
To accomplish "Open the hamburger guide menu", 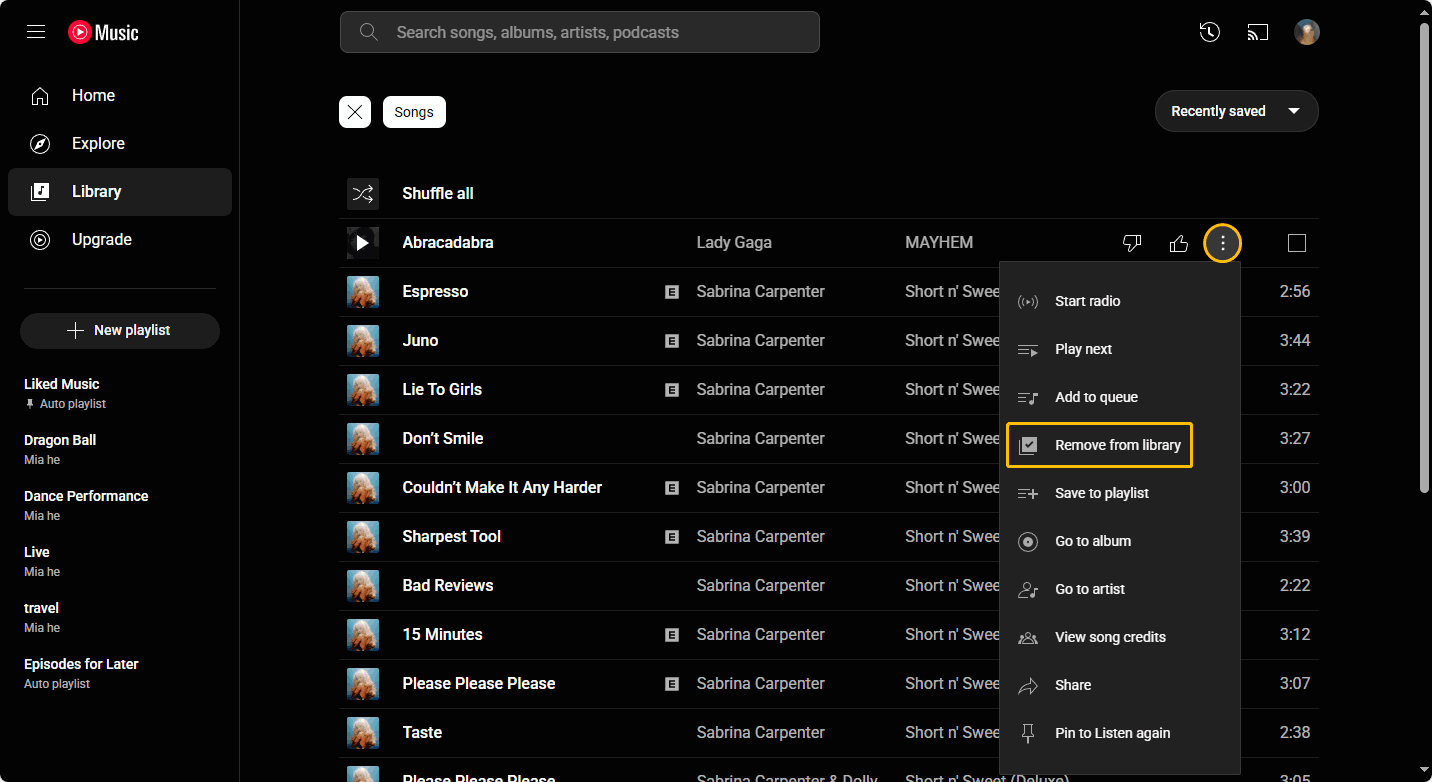I will click(36, 32).
